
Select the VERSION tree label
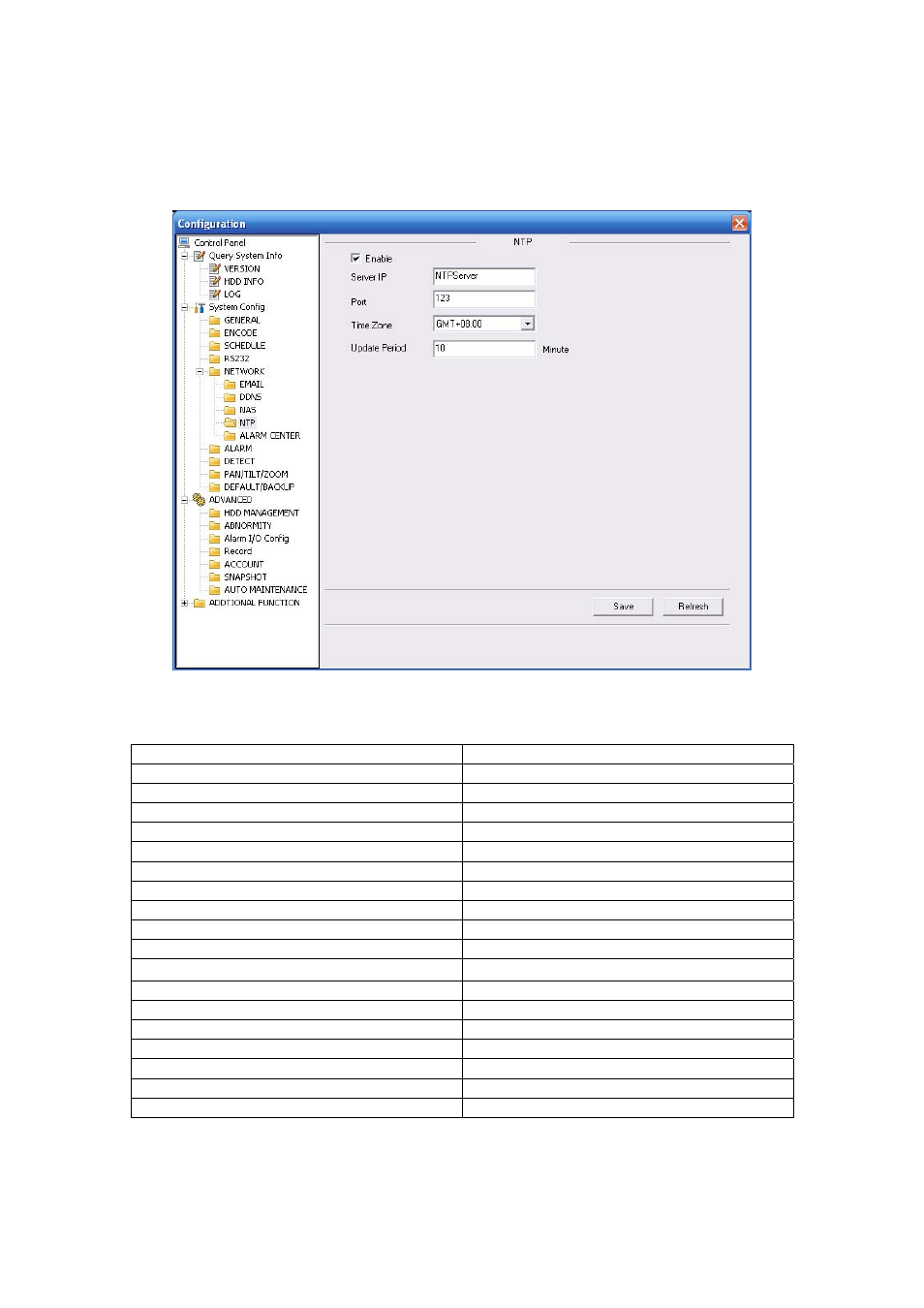click(242, 268)
